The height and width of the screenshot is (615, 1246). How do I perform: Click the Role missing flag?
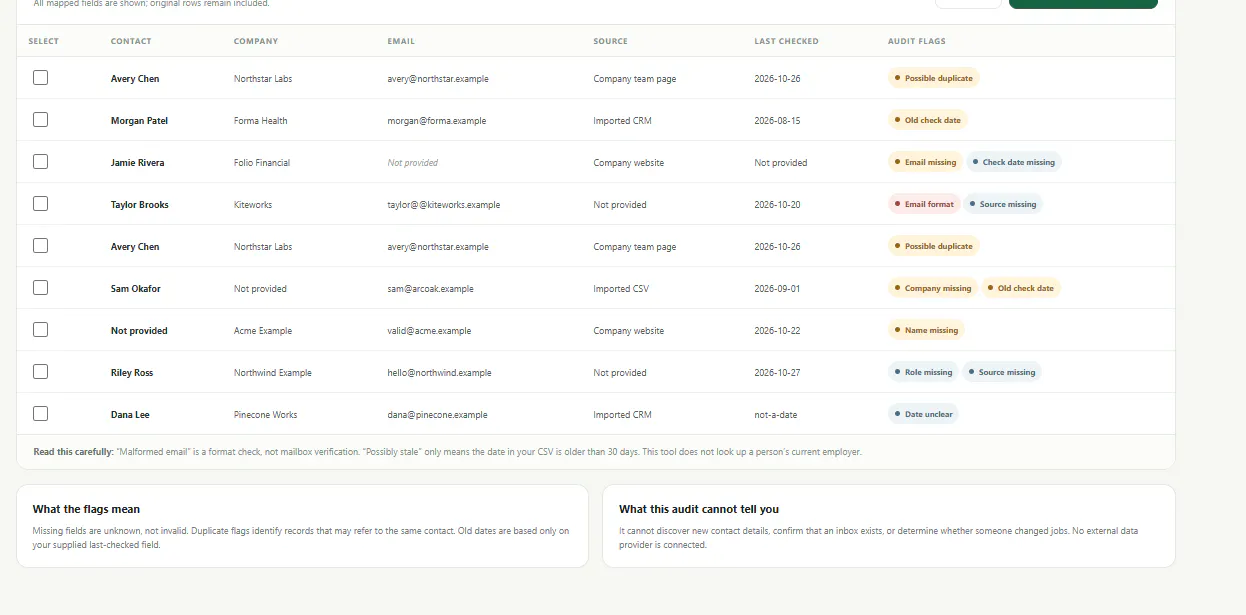pyautogui.click(x=923, y=372)
